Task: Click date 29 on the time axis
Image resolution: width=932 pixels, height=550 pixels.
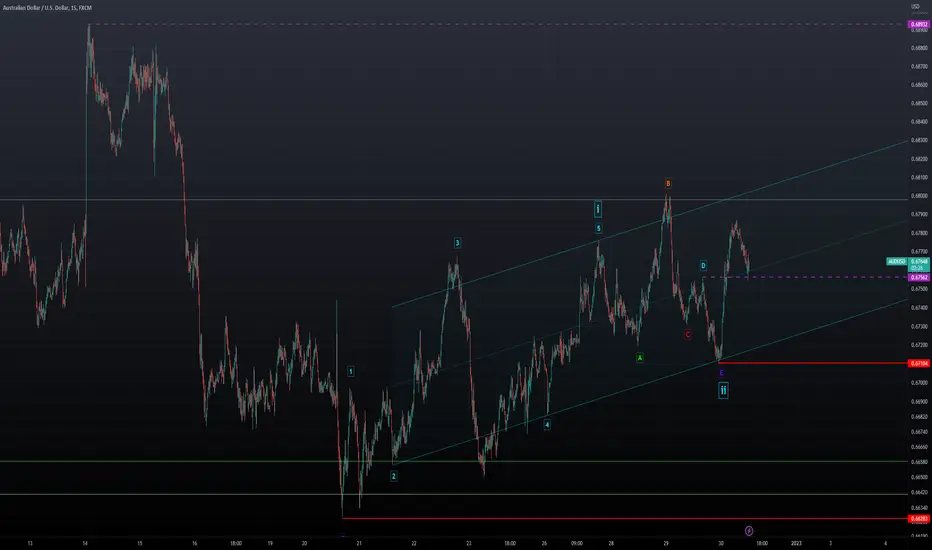Action: click(666, 543)
